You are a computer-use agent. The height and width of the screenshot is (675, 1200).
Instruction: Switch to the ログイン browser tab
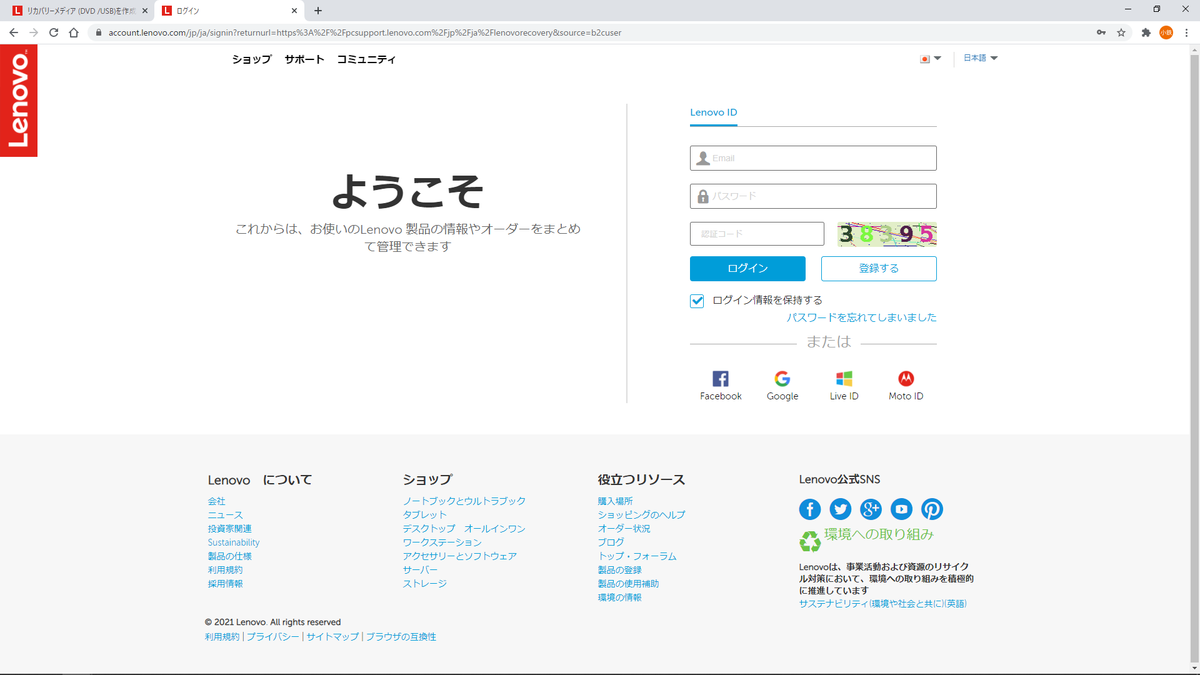[x=229, y=10]
